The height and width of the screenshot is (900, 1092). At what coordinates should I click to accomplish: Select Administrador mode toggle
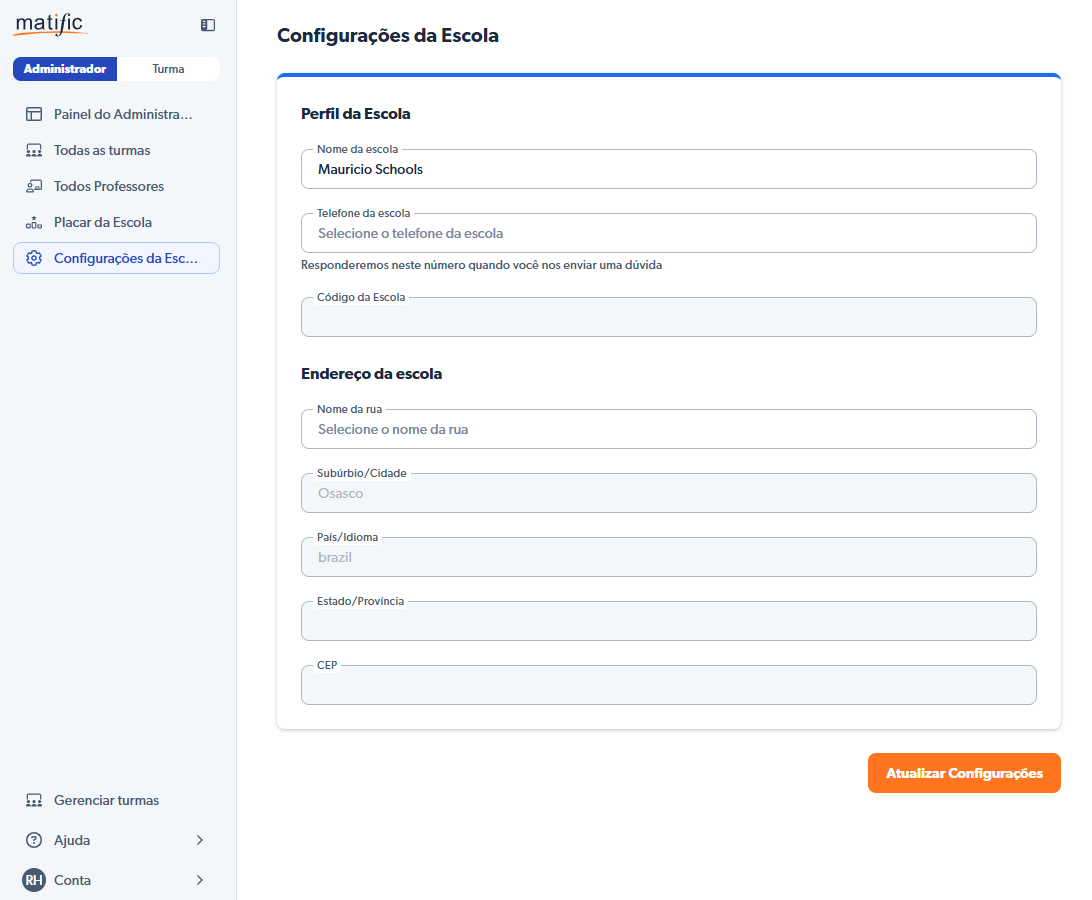pos(65,69)
